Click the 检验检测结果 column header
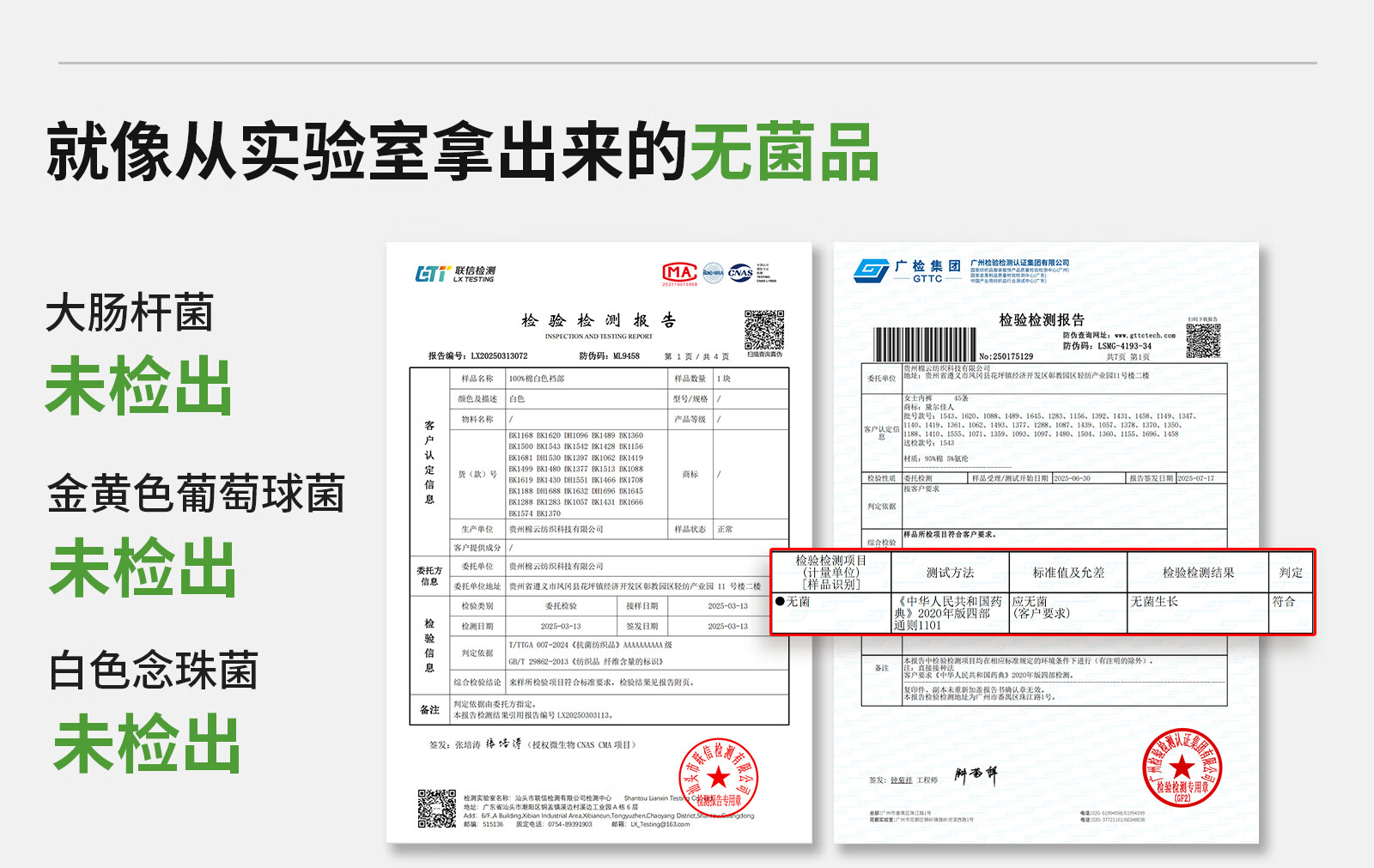Screen dimensions: 1374x868 click(x=1198, y=573)
